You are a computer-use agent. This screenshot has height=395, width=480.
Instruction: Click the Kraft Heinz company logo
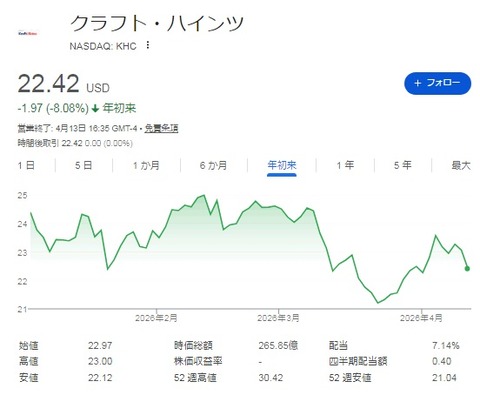tap(28, 33)
